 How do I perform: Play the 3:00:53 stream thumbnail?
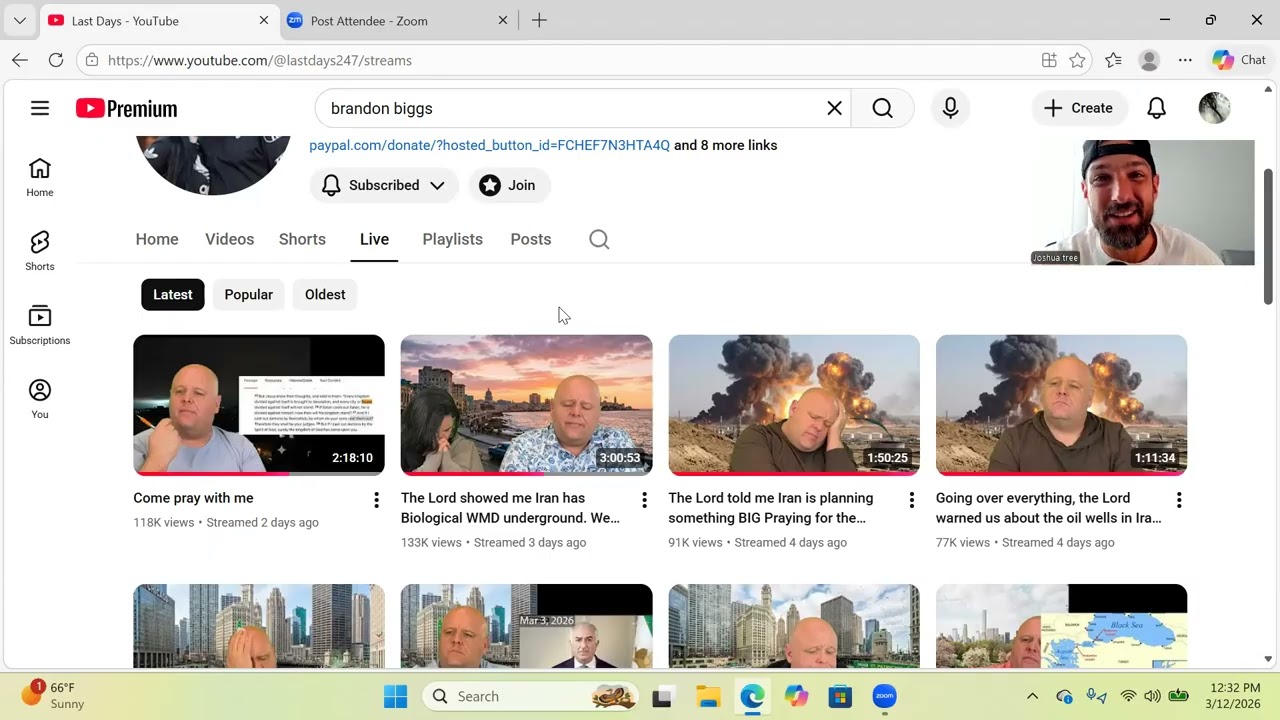click(526, 405)
